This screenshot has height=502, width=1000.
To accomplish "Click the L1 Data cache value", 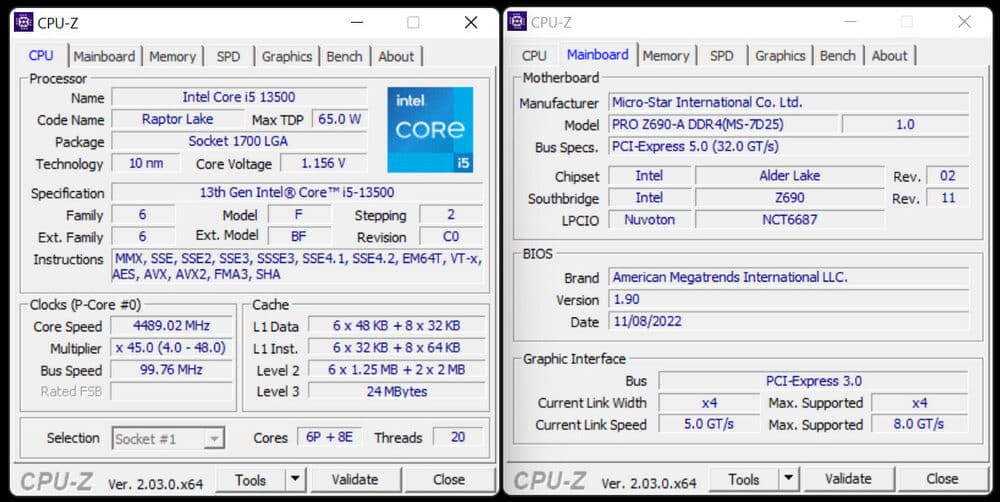I will 397,325.
